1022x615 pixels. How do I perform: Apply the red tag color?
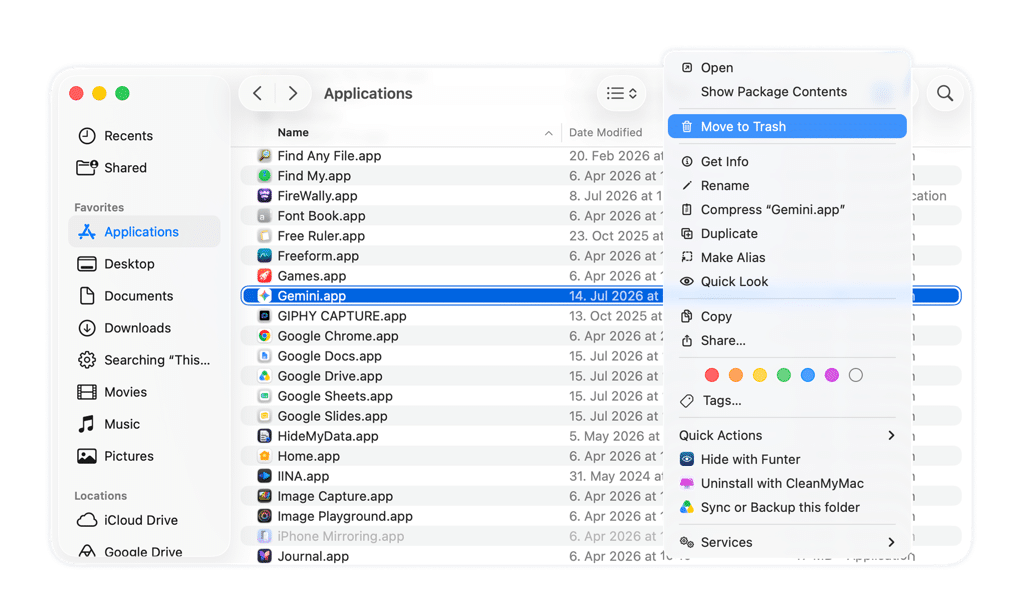point(712,375)
